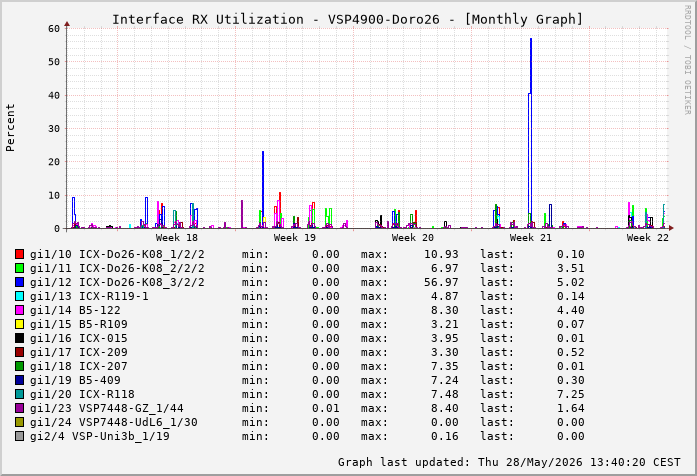Click the Week 21 axis label

pyautogui.click(x=531, y=237)
